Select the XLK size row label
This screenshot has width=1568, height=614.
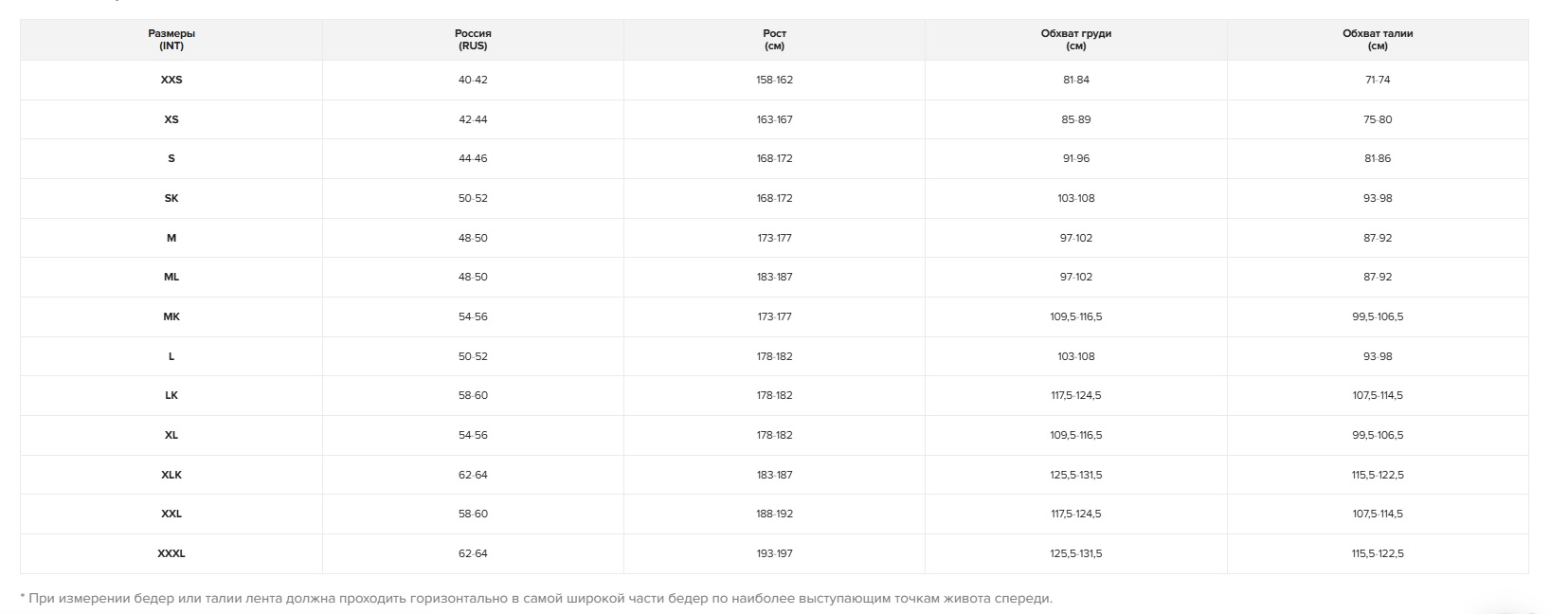171,475
